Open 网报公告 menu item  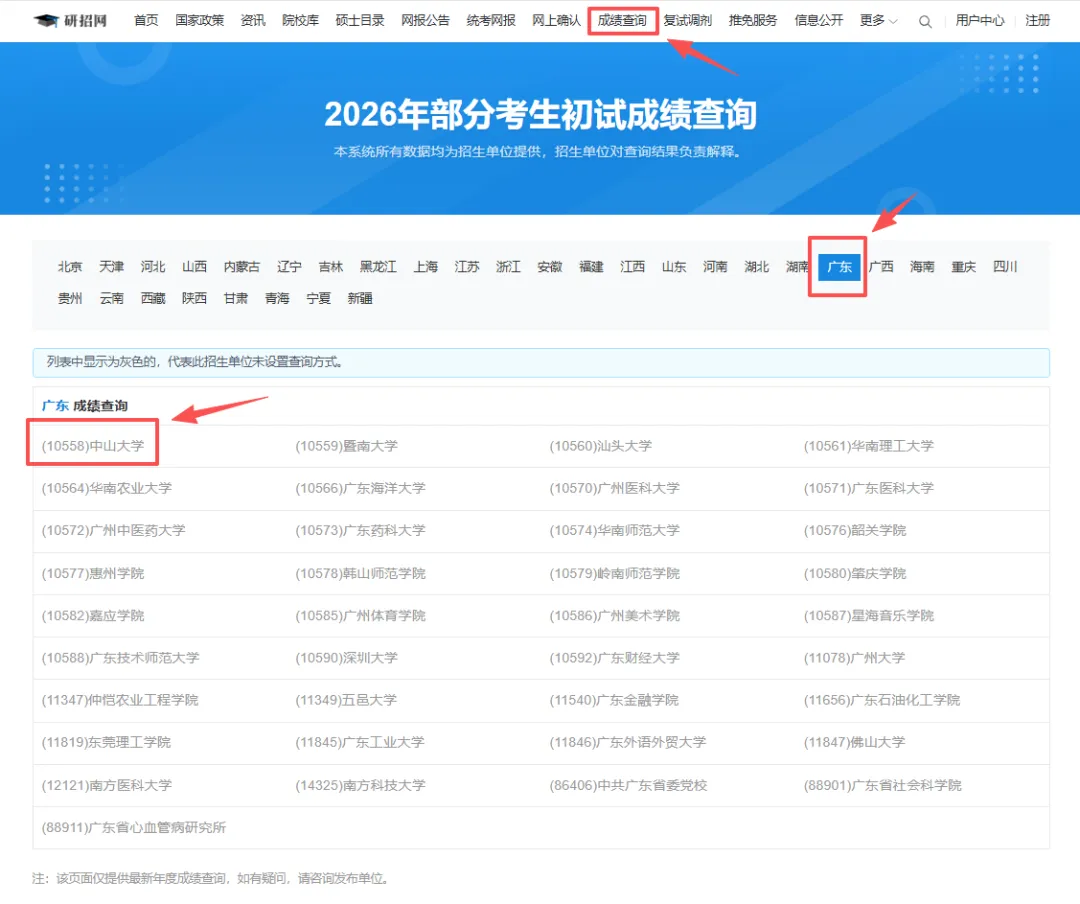425,21
